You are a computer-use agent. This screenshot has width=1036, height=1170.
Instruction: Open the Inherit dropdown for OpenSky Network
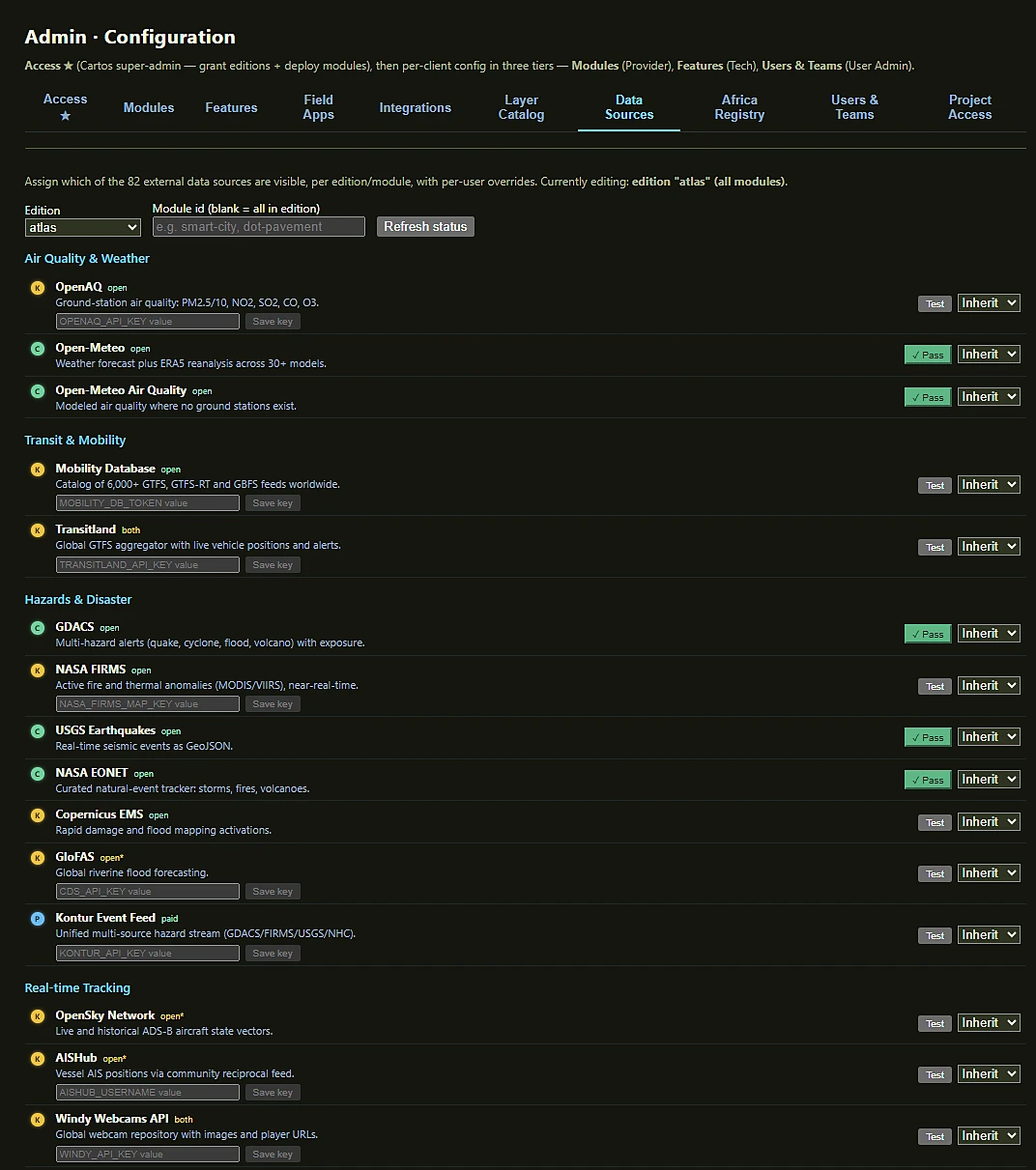pyautogui.click(x=989, y=1023)
